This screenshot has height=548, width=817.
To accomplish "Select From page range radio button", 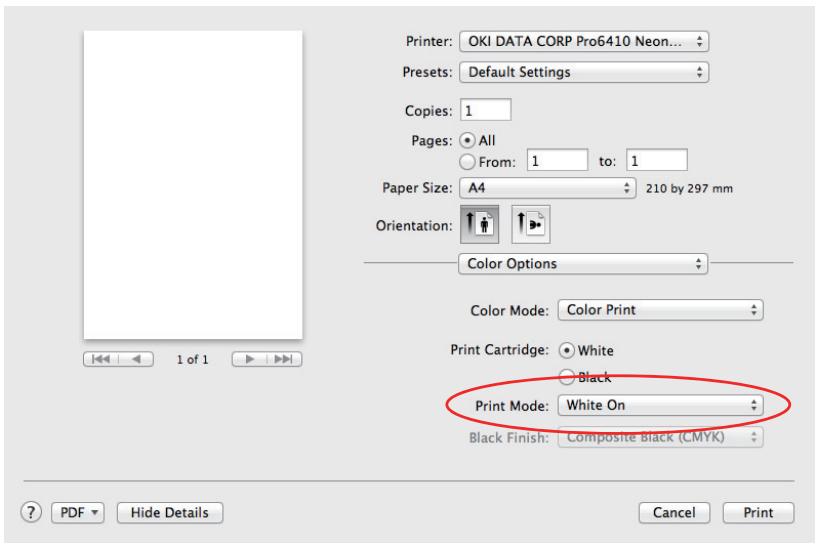I will tap(467, 162).
